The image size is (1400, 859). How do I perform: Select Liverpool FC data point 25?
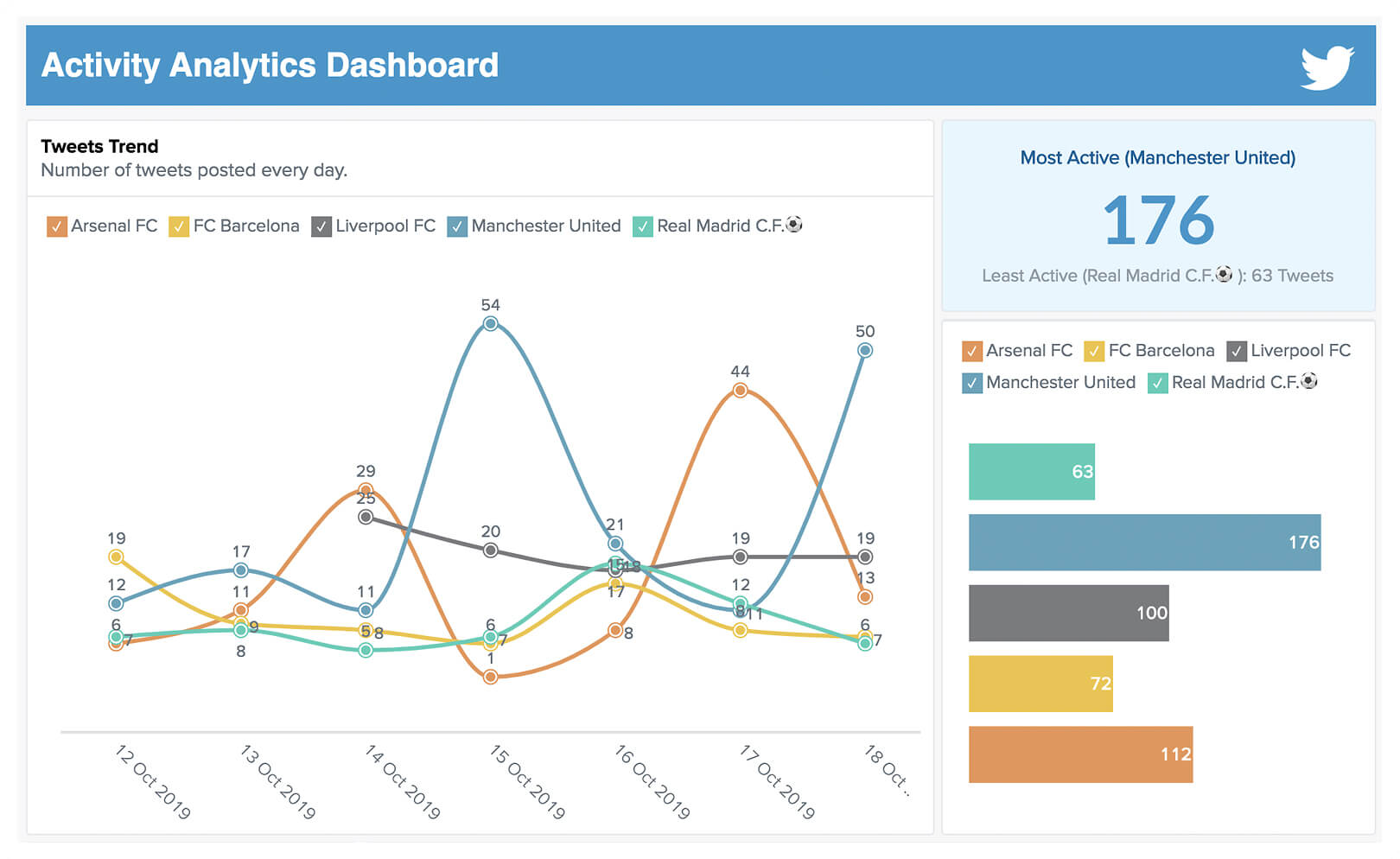click(x=366, y=517)
